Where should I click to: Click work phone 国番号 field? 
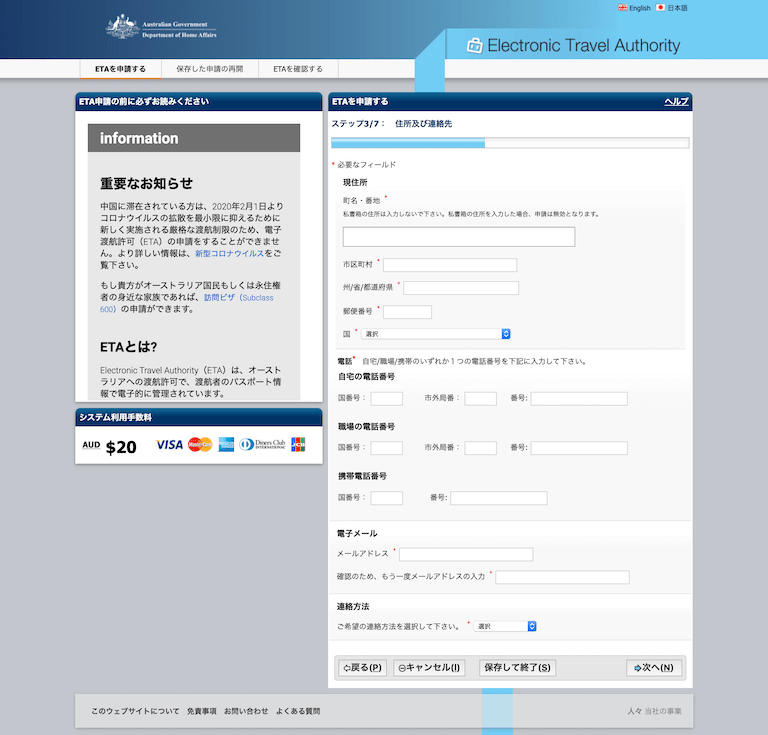tap(386, 448)
